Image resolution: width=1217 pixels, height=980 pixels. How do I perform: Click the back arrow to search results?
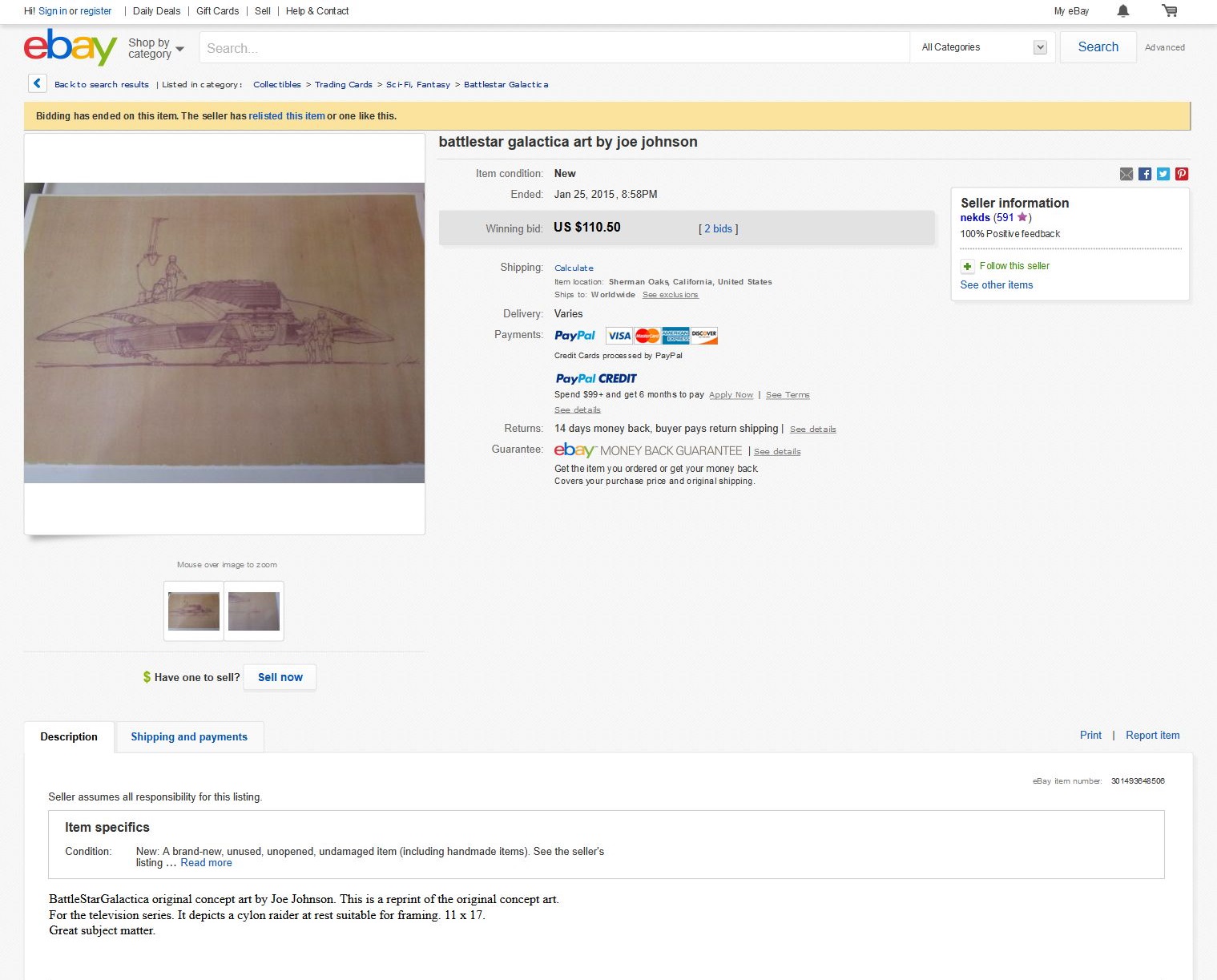[x=37, y=83]
